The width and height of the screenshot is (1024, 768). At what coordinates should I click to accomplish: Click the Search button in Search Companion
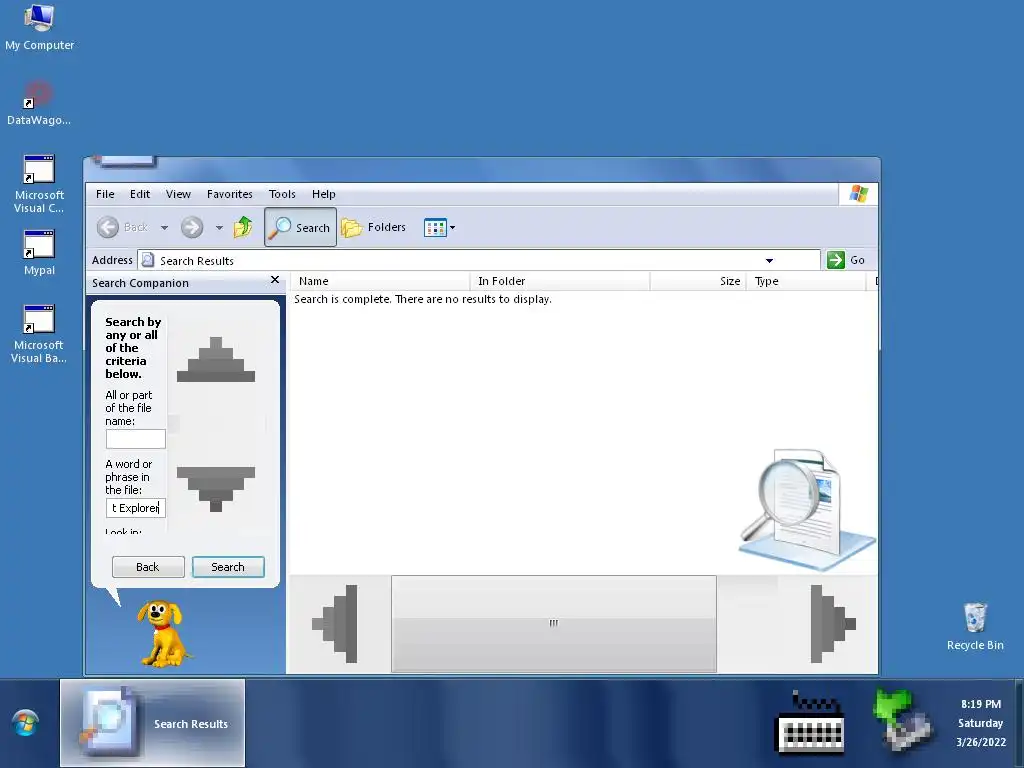(x=228, y=567)
